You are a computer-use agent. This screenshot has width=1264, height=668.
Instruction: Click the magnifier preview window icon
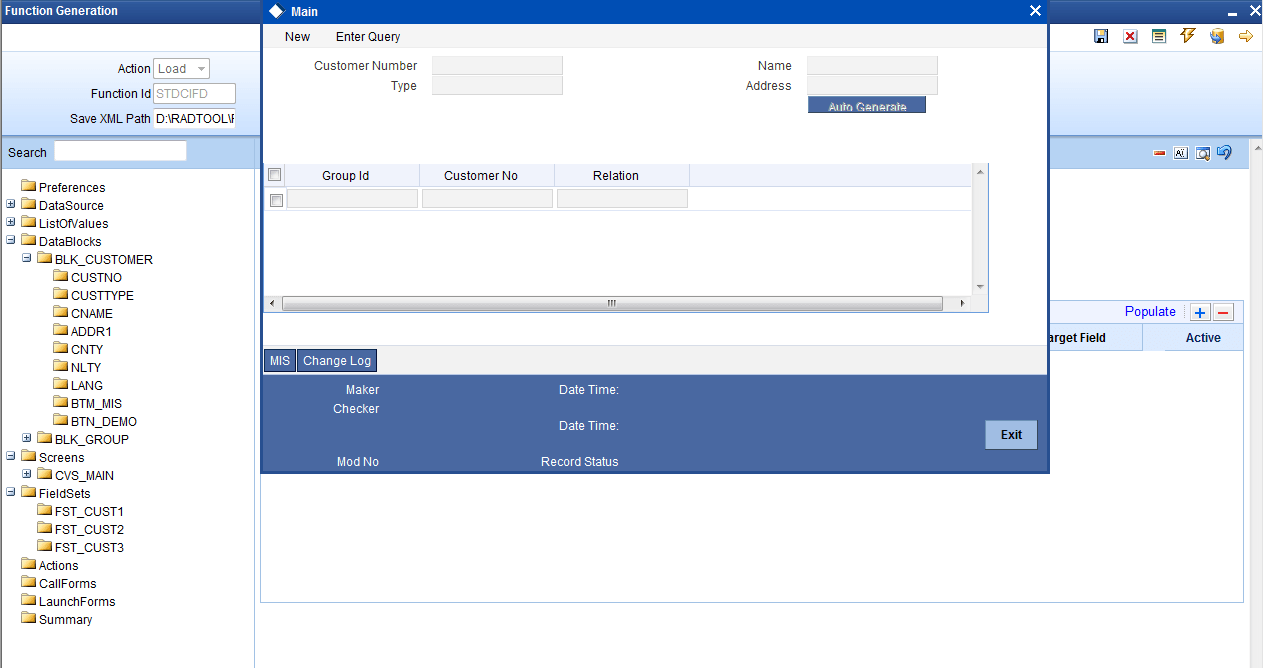[x=1203, y=153]
